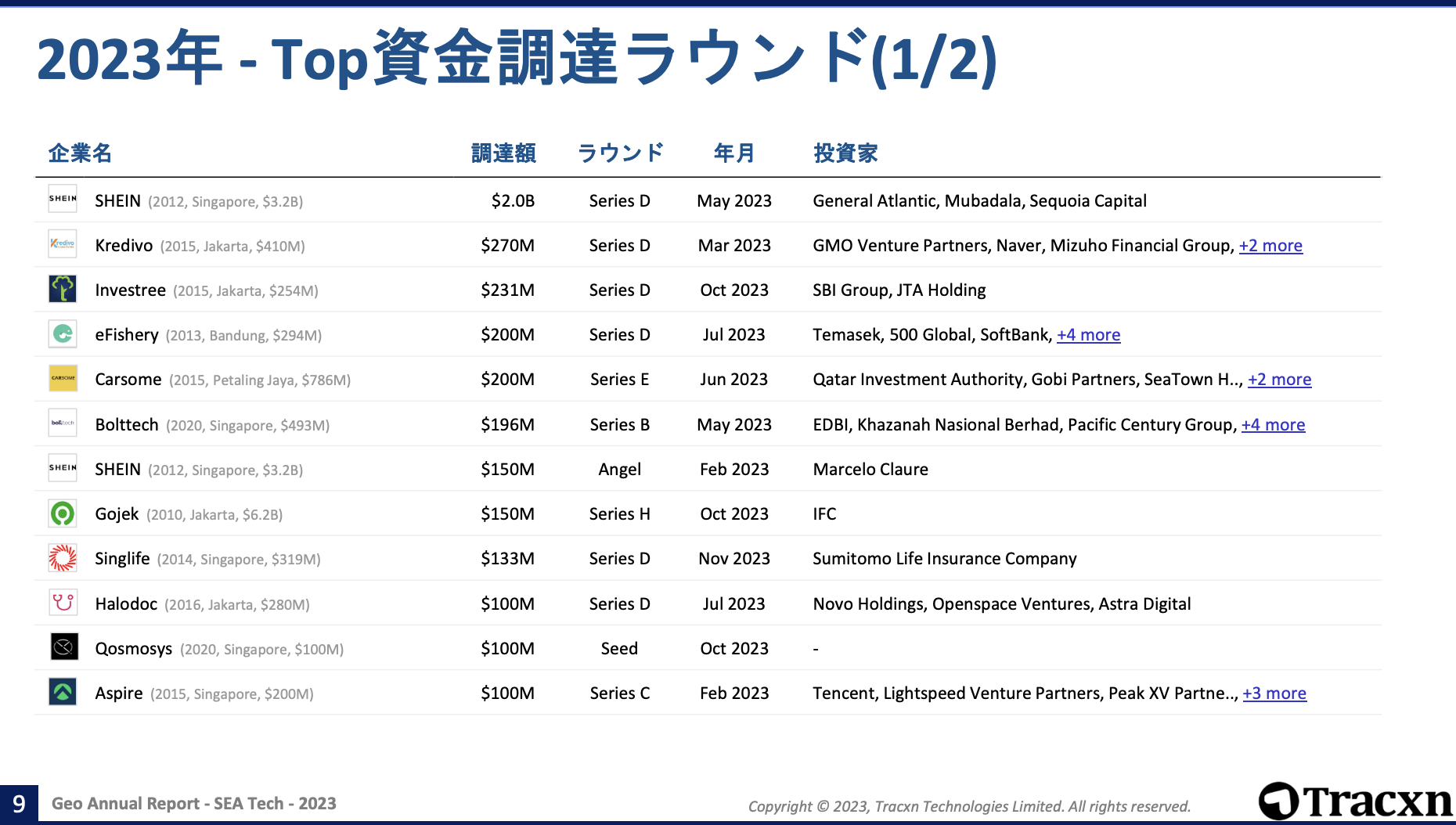Select the Bolttech company name
1456x825 pixels.
127,425
